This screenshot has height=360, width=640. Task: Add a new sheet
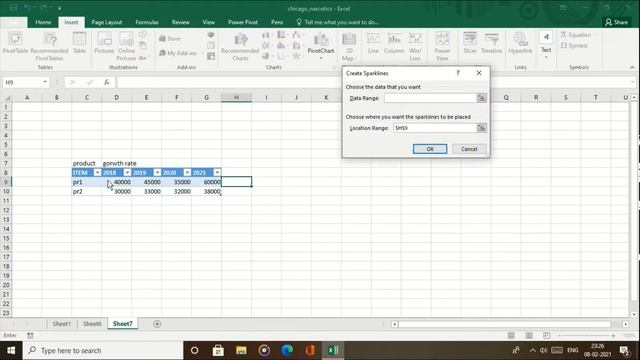157,324
